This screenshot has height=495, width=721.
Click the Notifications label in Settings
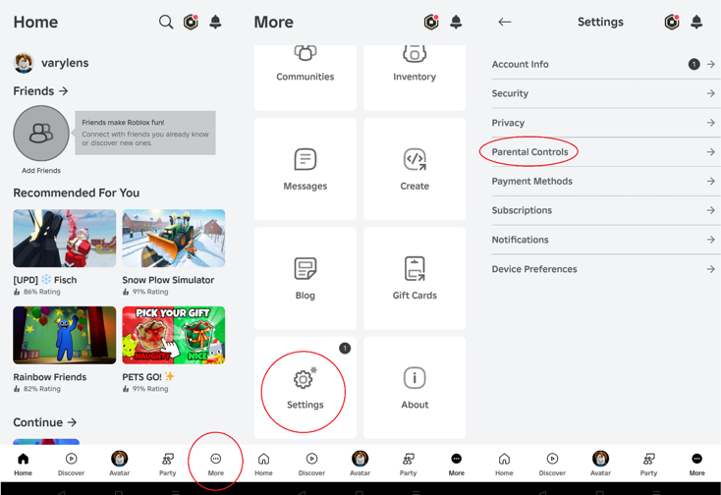coord(520,239)
